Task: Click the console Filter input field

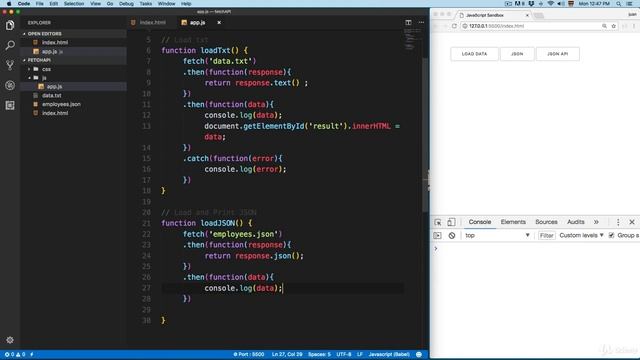Action: pos(546,236)
